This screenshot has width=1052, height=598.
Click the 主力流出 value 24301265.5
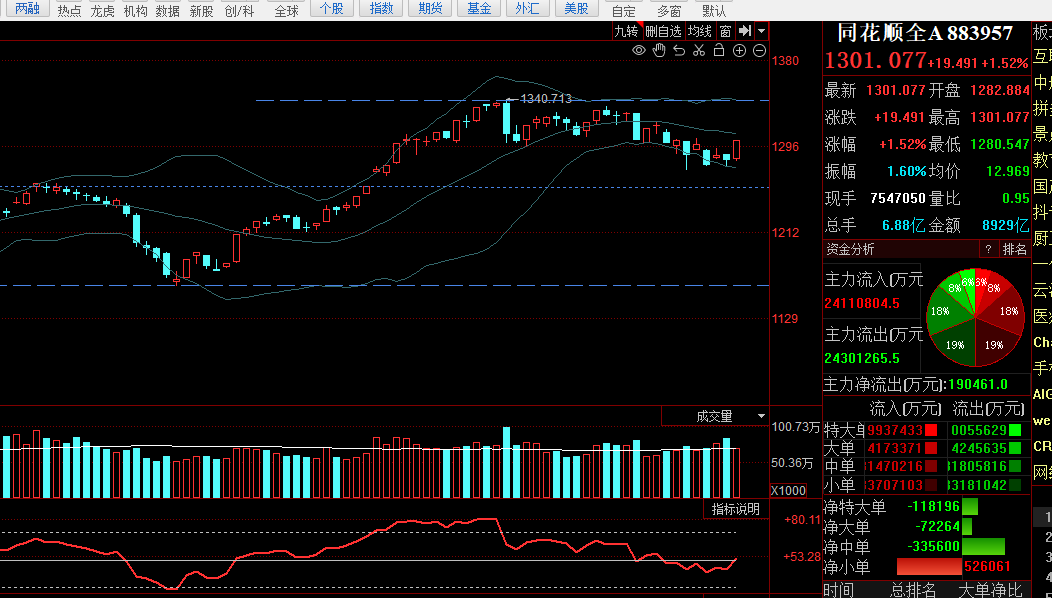click(x=862, y=358)
